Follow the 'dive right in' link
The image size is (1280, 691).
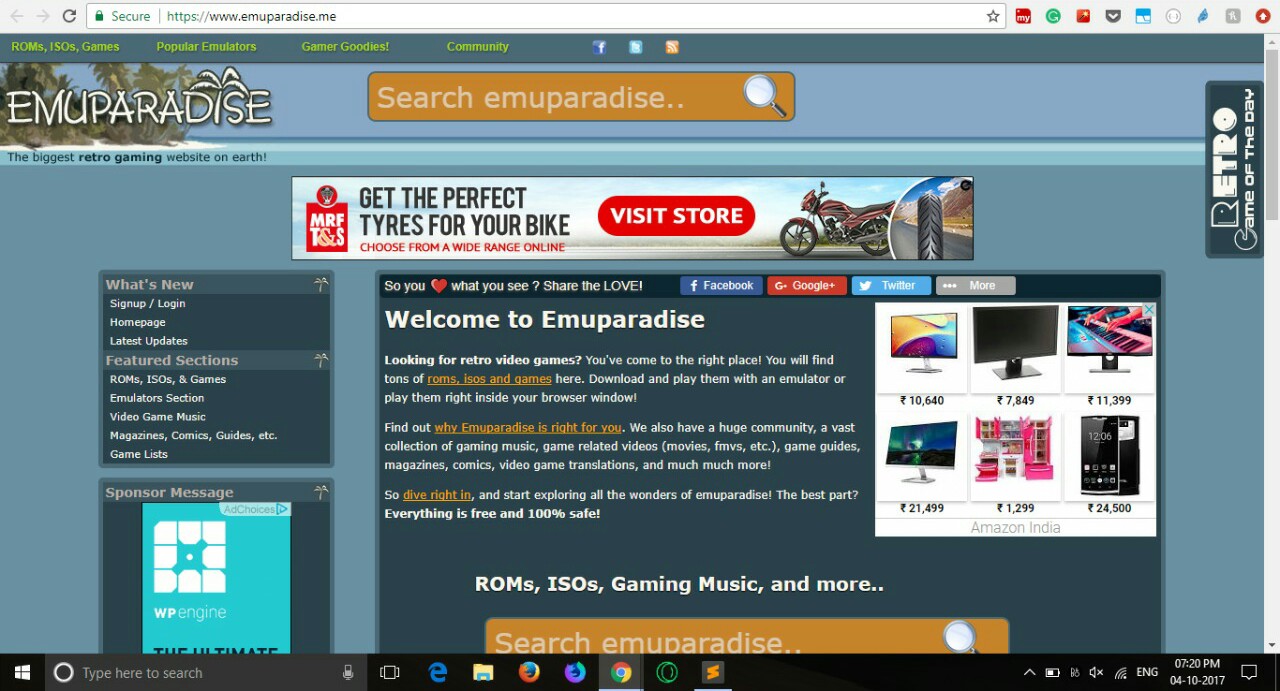(437, 494)
